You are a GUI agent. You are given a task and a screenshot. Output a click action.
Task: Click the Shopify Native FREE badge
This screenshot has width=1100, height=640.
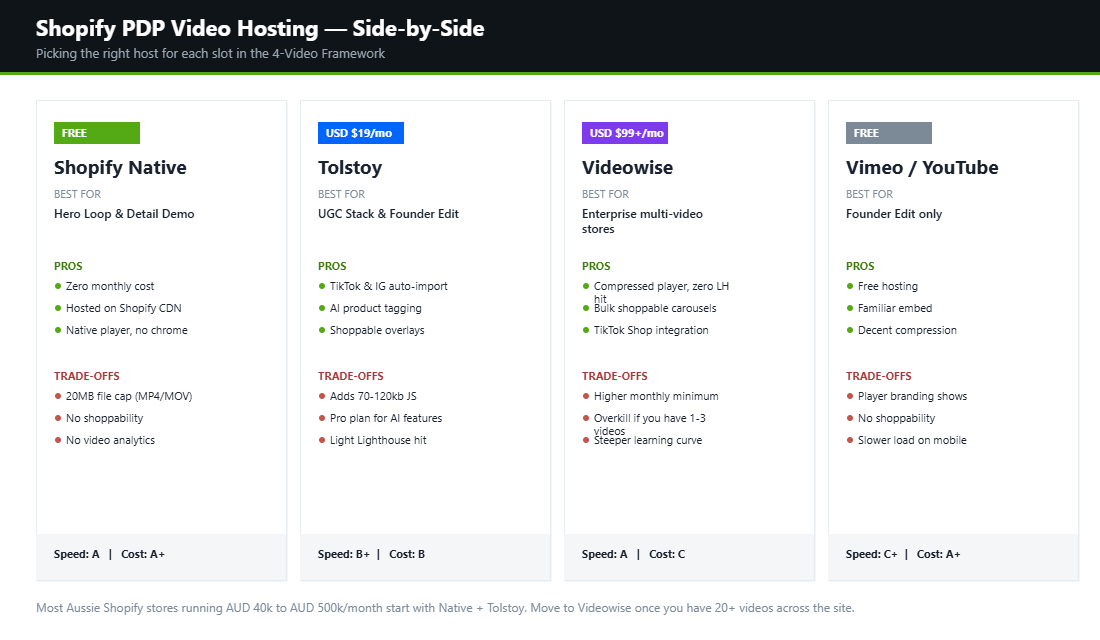point(97,133)
